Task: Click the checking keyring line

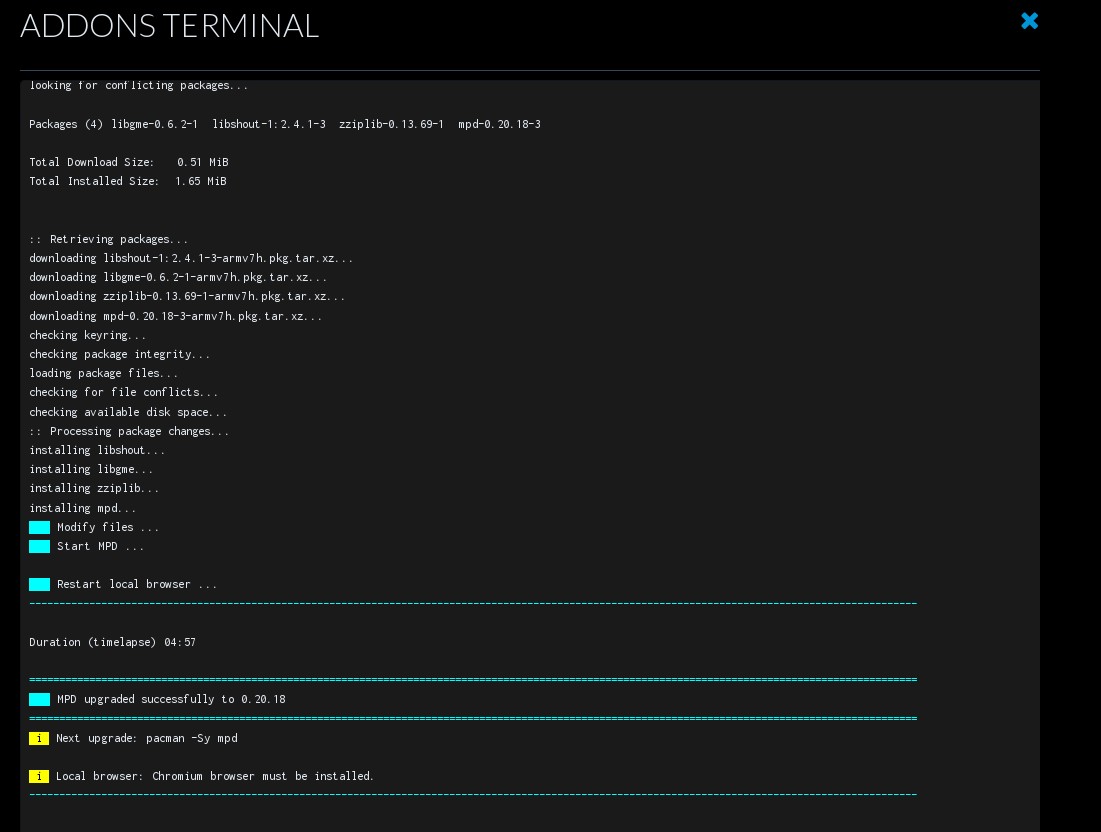Action: pyautogui.click(x=87, y=335)
